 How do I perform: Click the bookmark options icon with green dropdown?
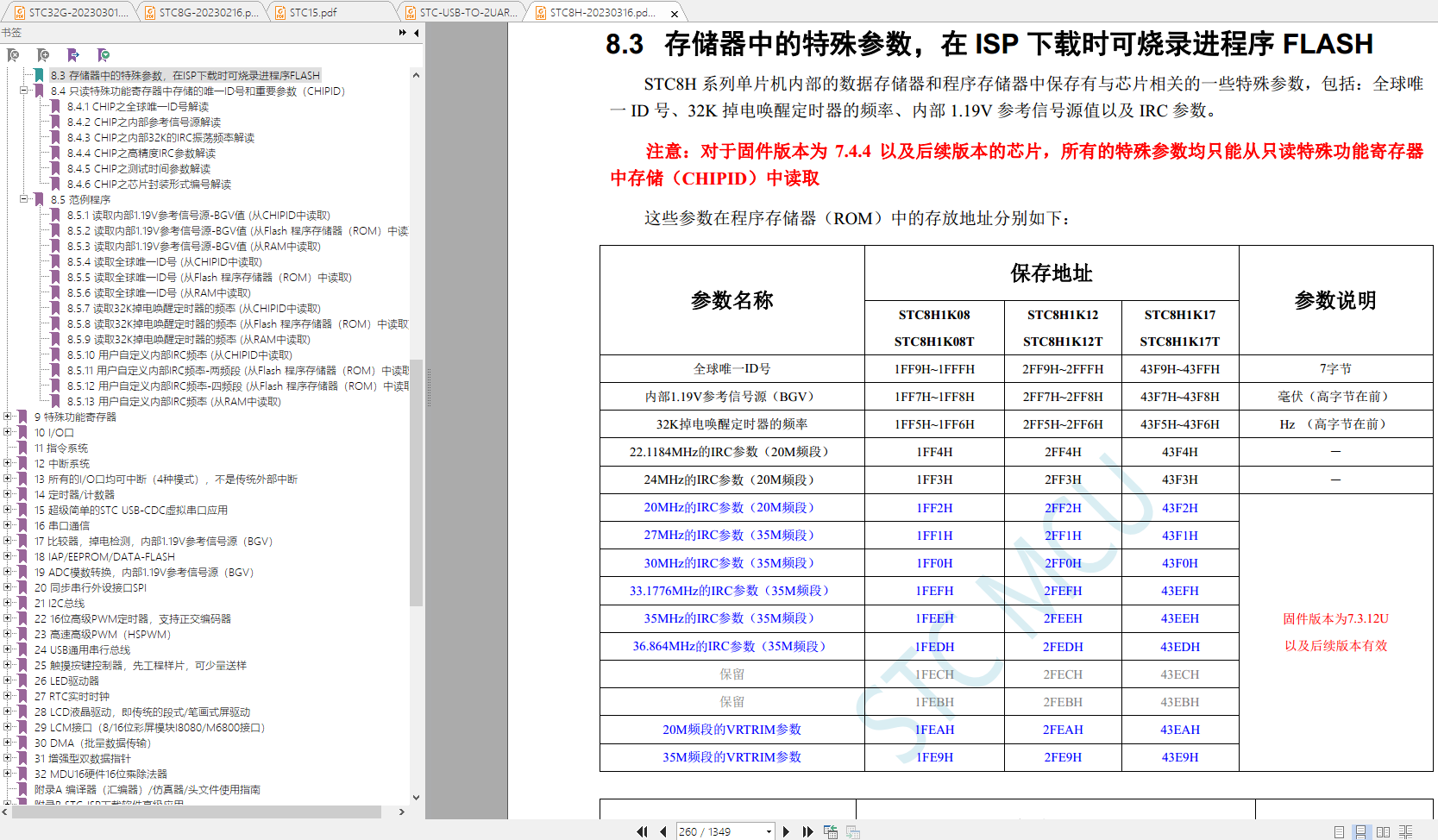pyautogui.click(x=104, y=55)
